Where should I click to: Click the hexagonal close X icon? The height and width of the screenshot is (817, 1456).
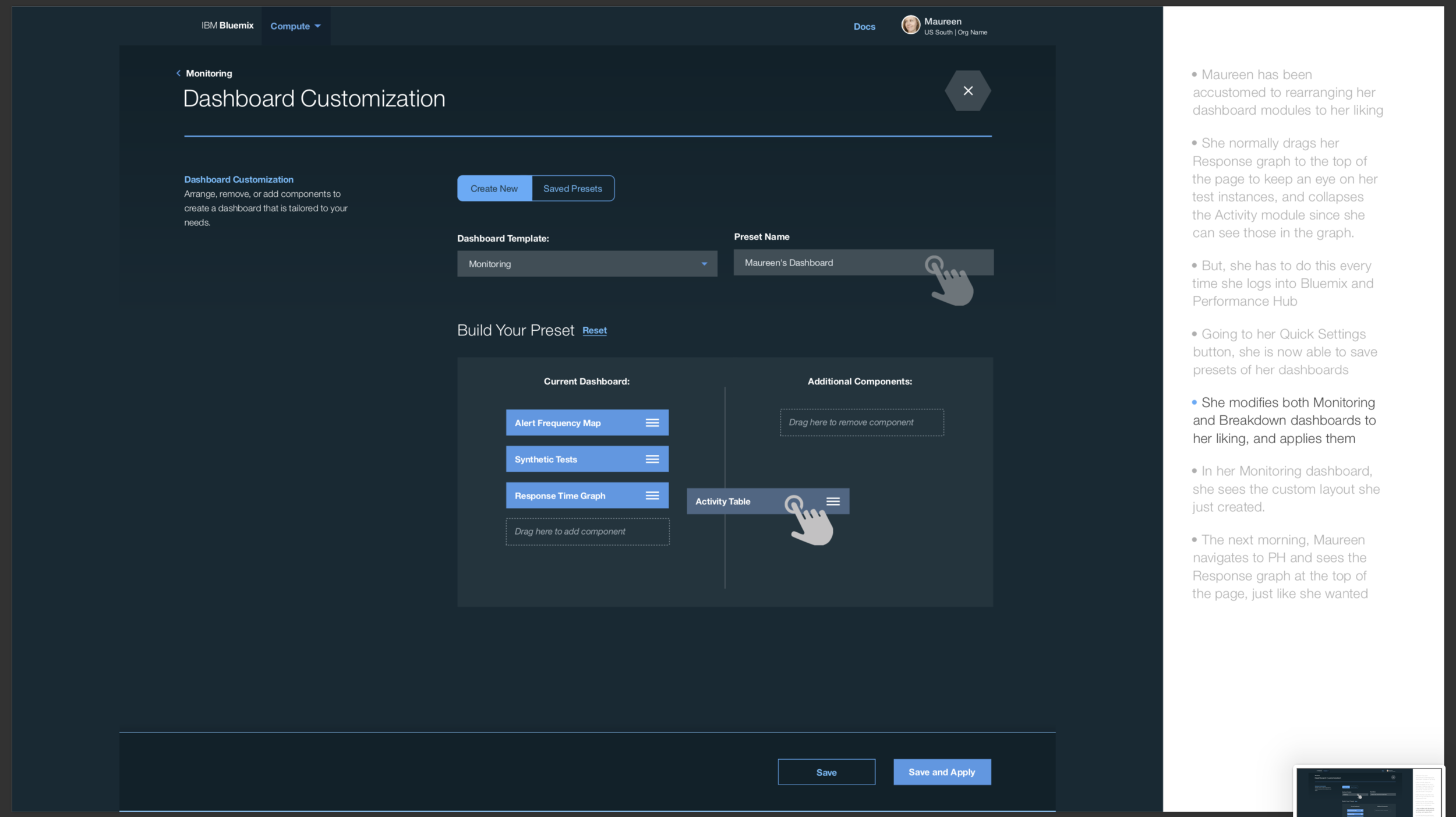point(967,91)
